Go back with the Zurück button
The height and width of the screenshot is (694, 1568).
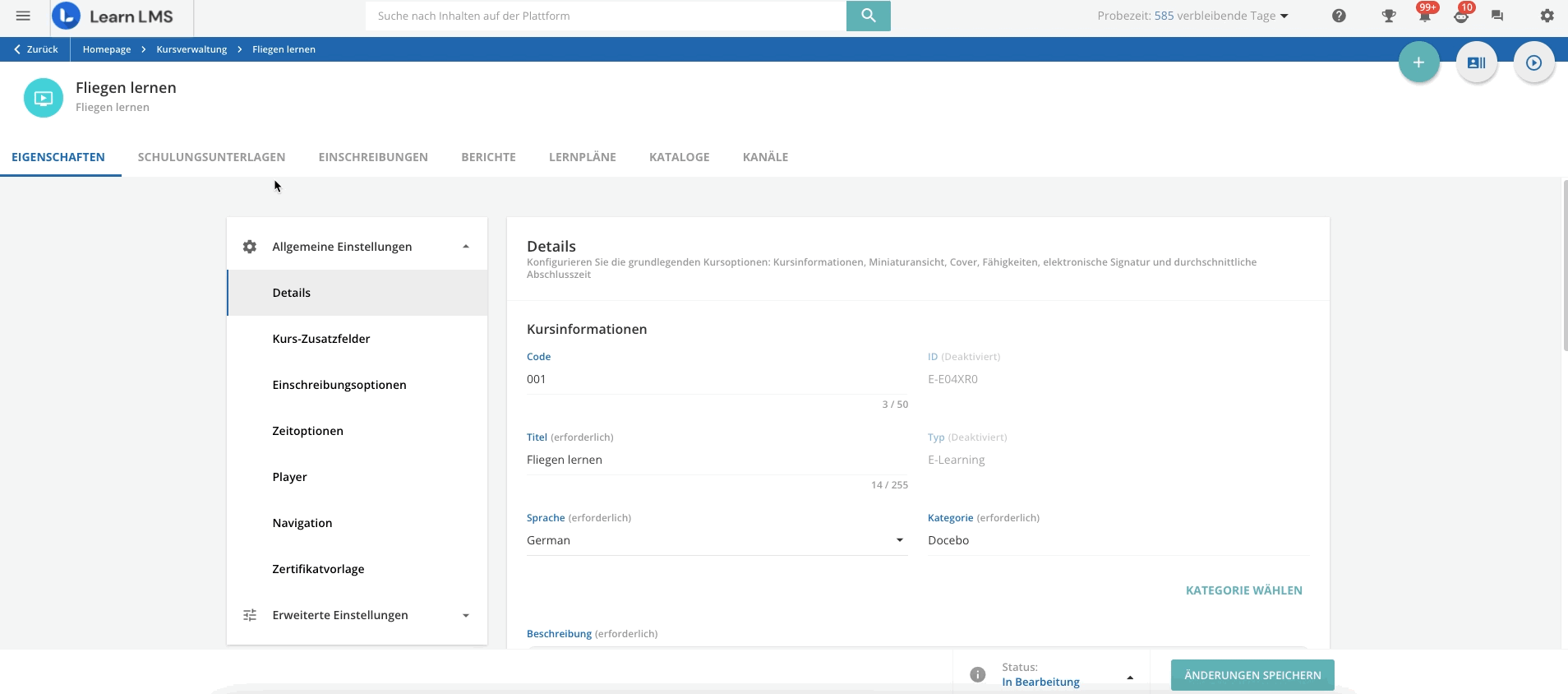[36, 49]
